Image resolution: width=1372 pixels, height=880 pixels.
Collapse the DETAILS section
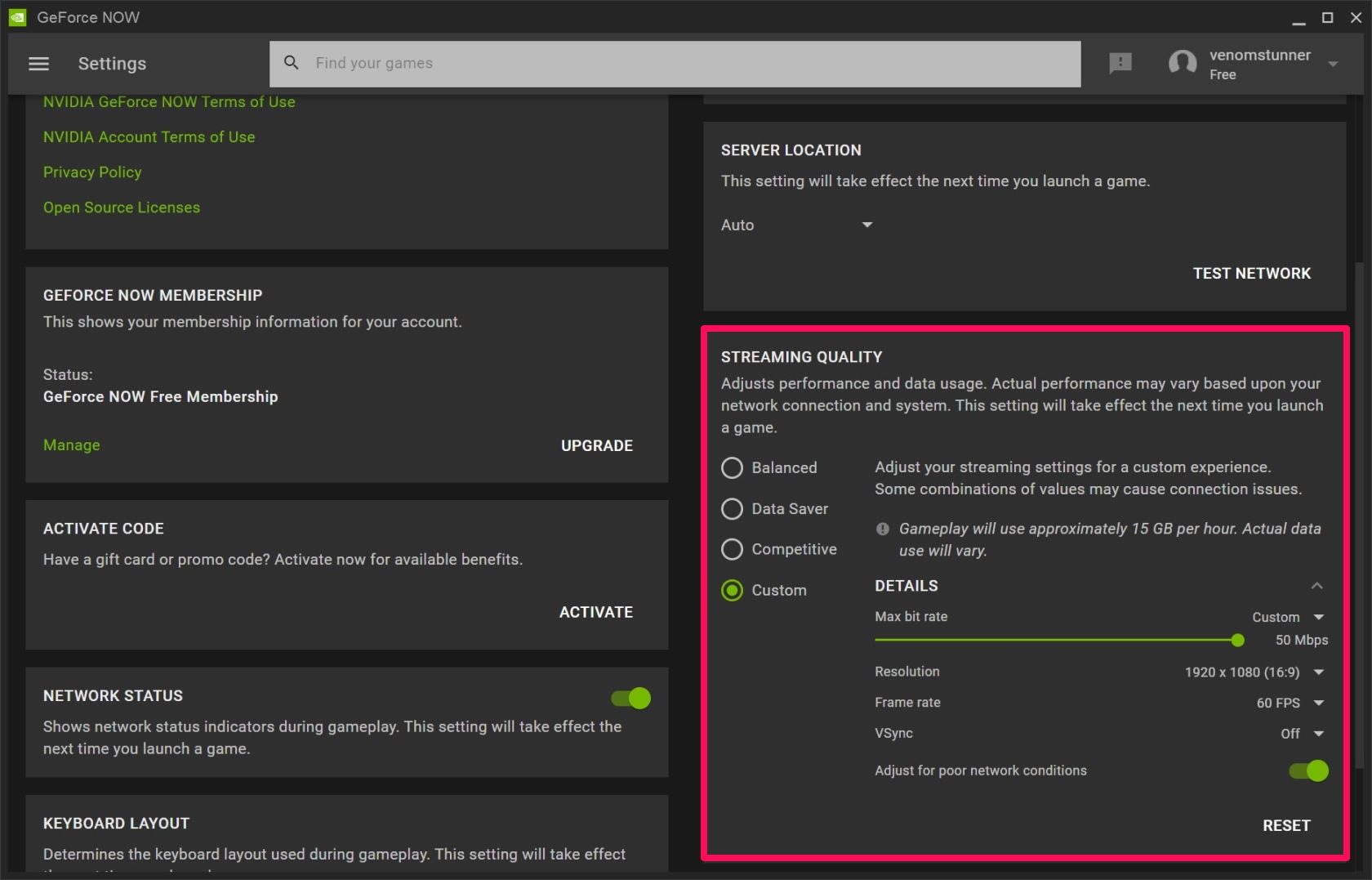click(x=1316, y=586)
